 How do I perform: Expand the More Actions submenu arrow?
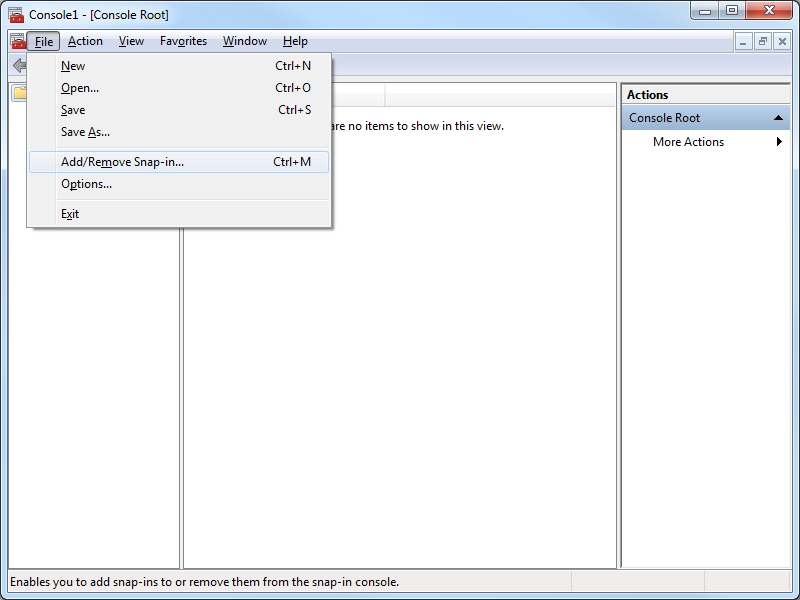pyautogui.click(x=779, y=142)
